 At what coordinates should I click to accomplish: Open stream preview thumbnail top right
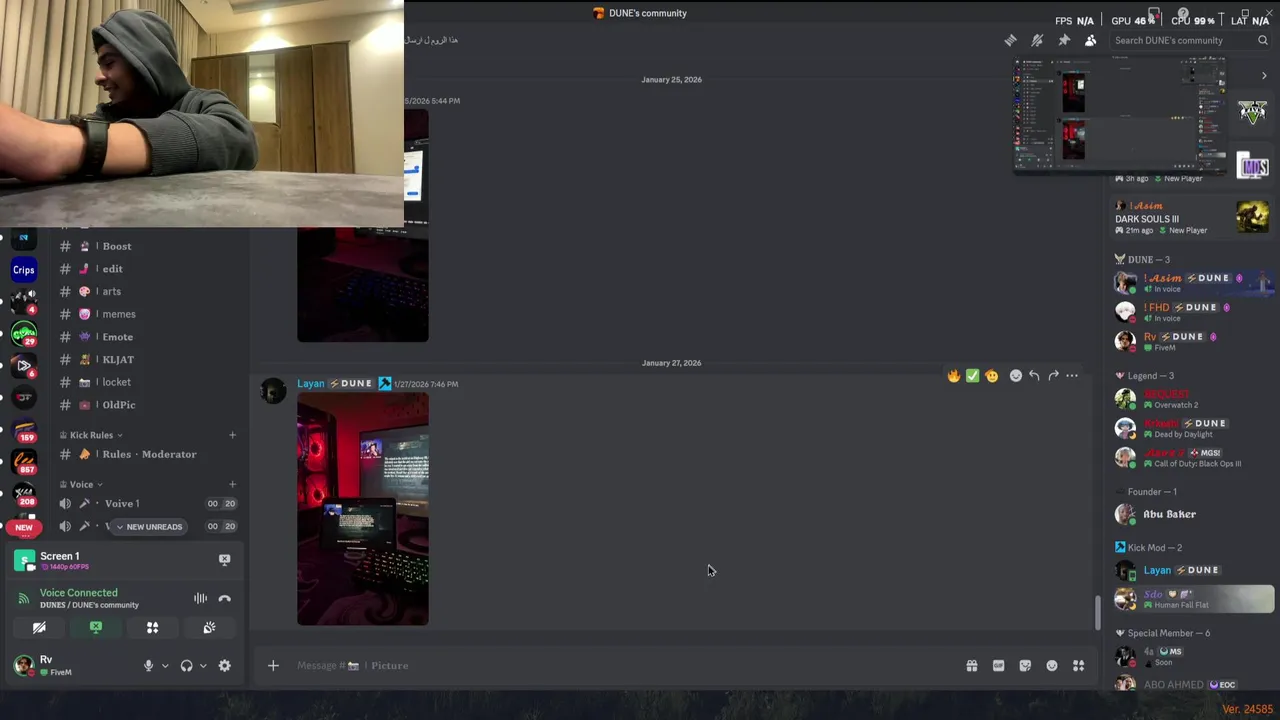pos(1120,115)
